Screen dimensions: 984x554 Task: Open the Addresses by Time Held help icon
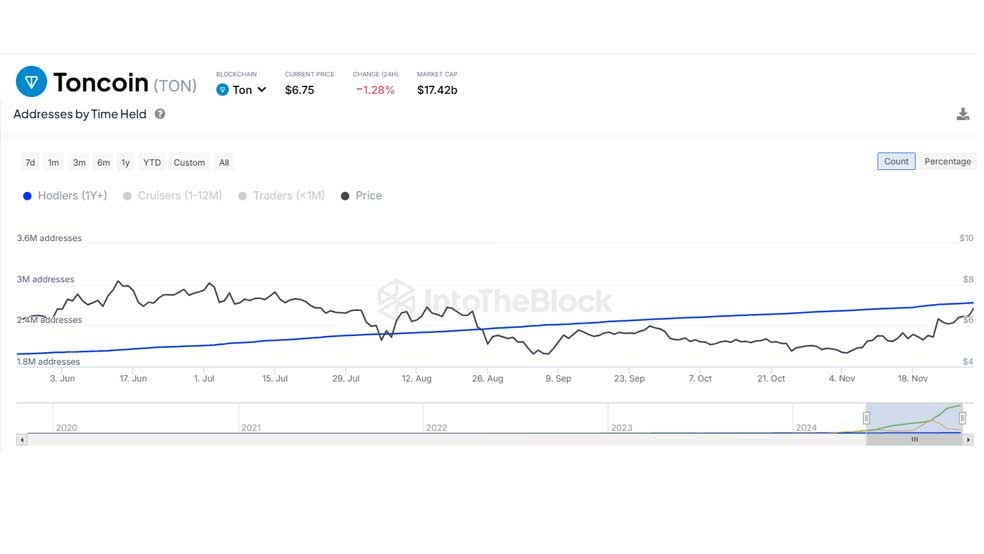coord(160,114)
